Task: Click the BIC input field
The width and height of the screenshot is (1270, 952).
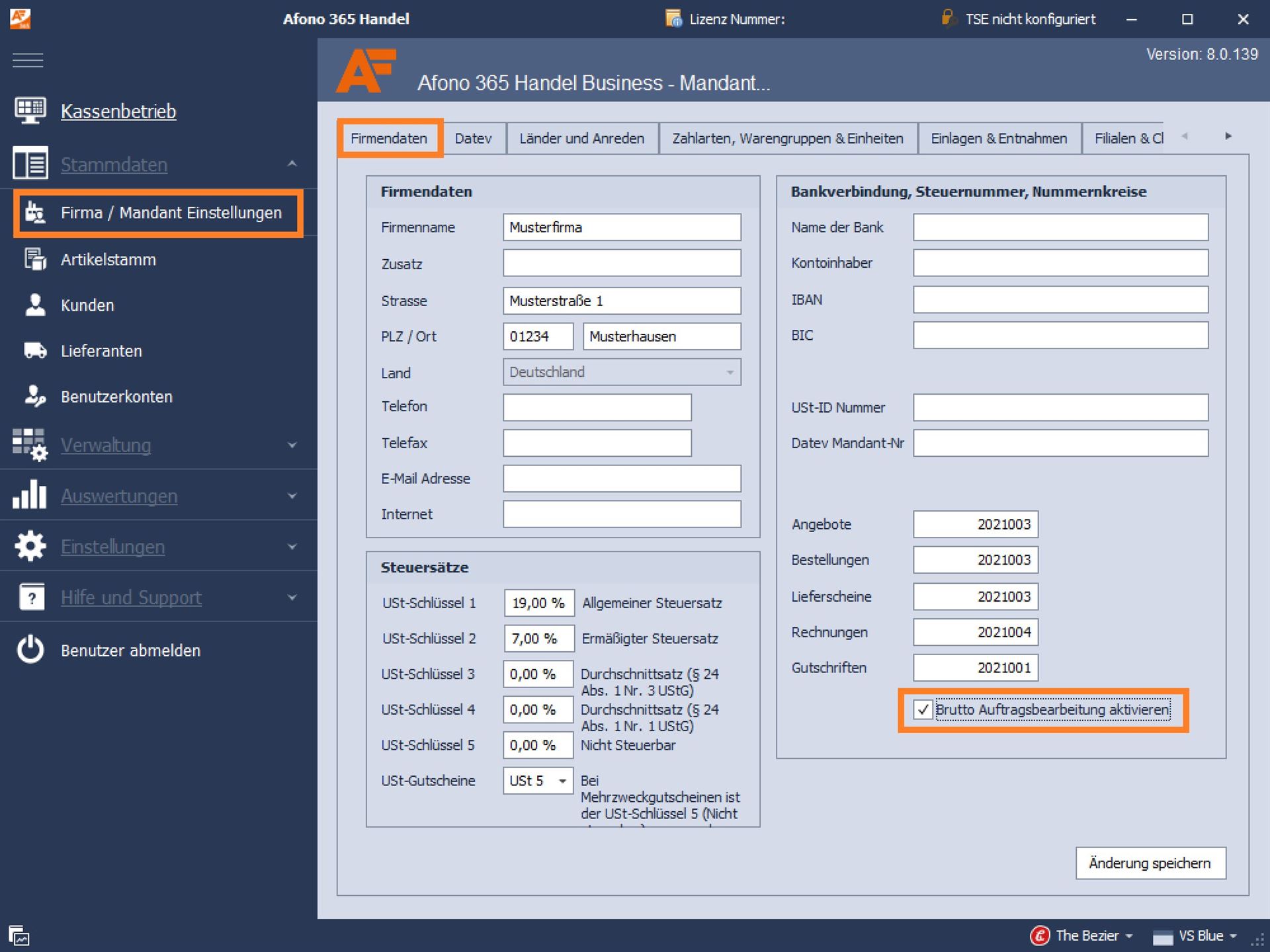Action: point(1060,335)
